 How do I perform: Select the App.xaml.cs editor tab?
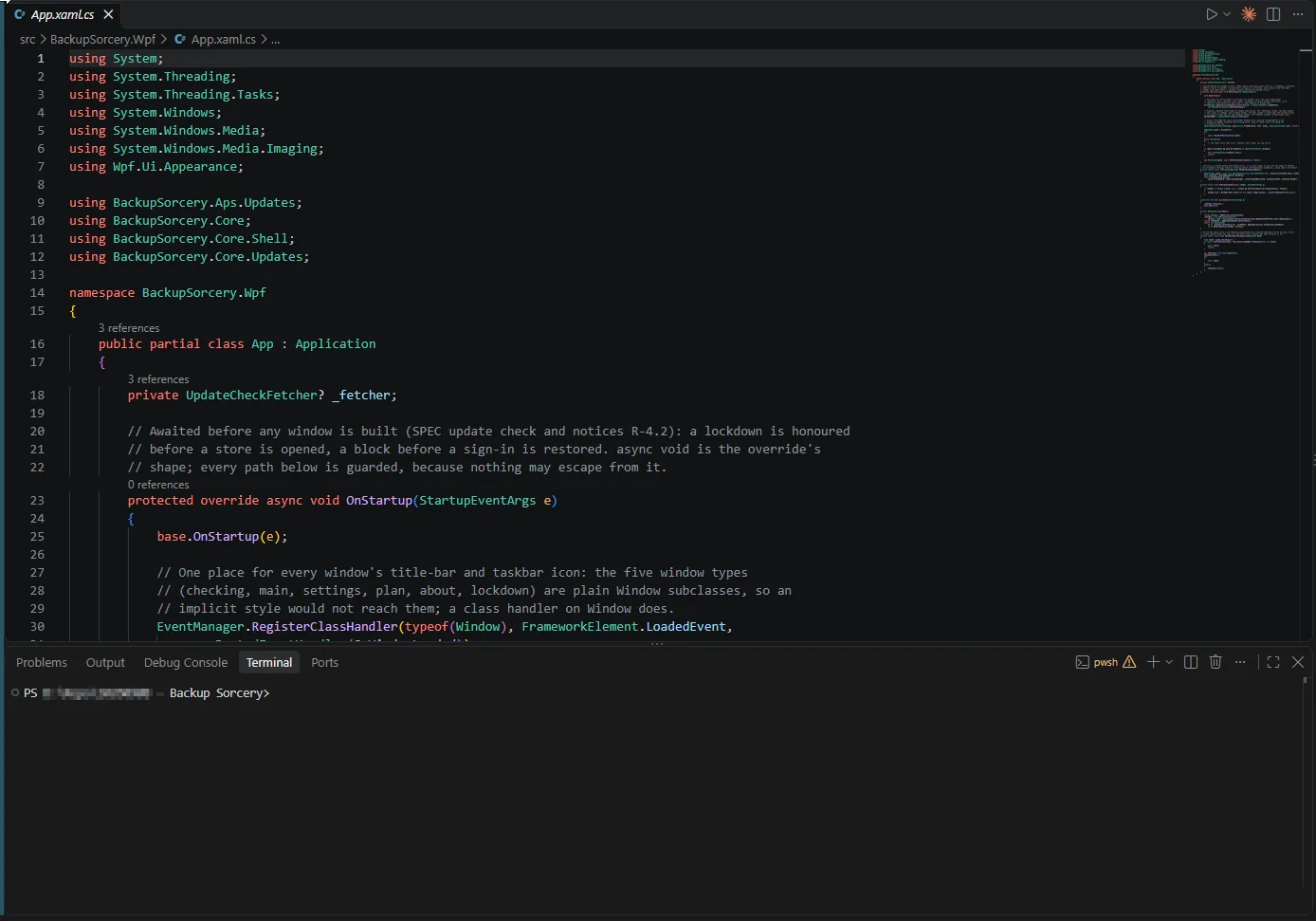[63, 14]
